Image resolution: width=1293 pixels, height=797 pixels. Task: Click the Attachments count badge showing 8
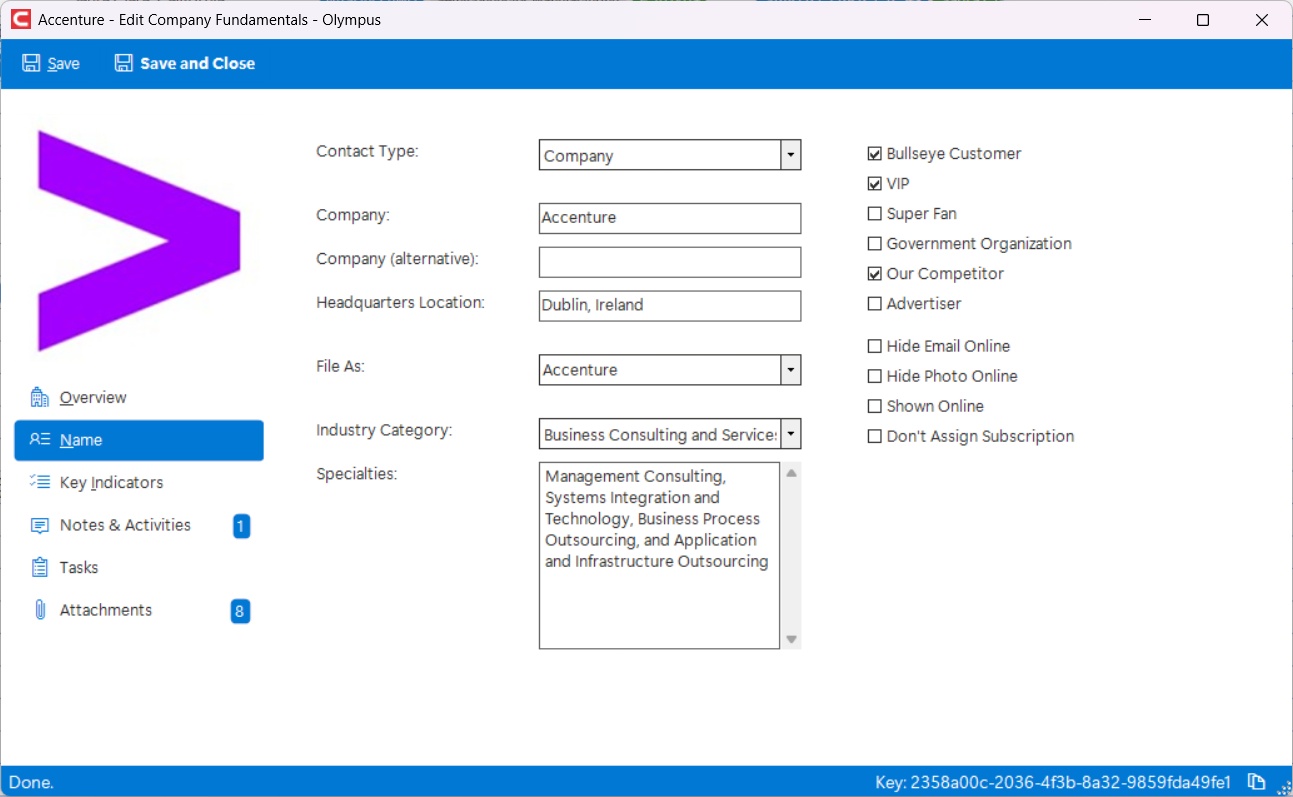241,611
